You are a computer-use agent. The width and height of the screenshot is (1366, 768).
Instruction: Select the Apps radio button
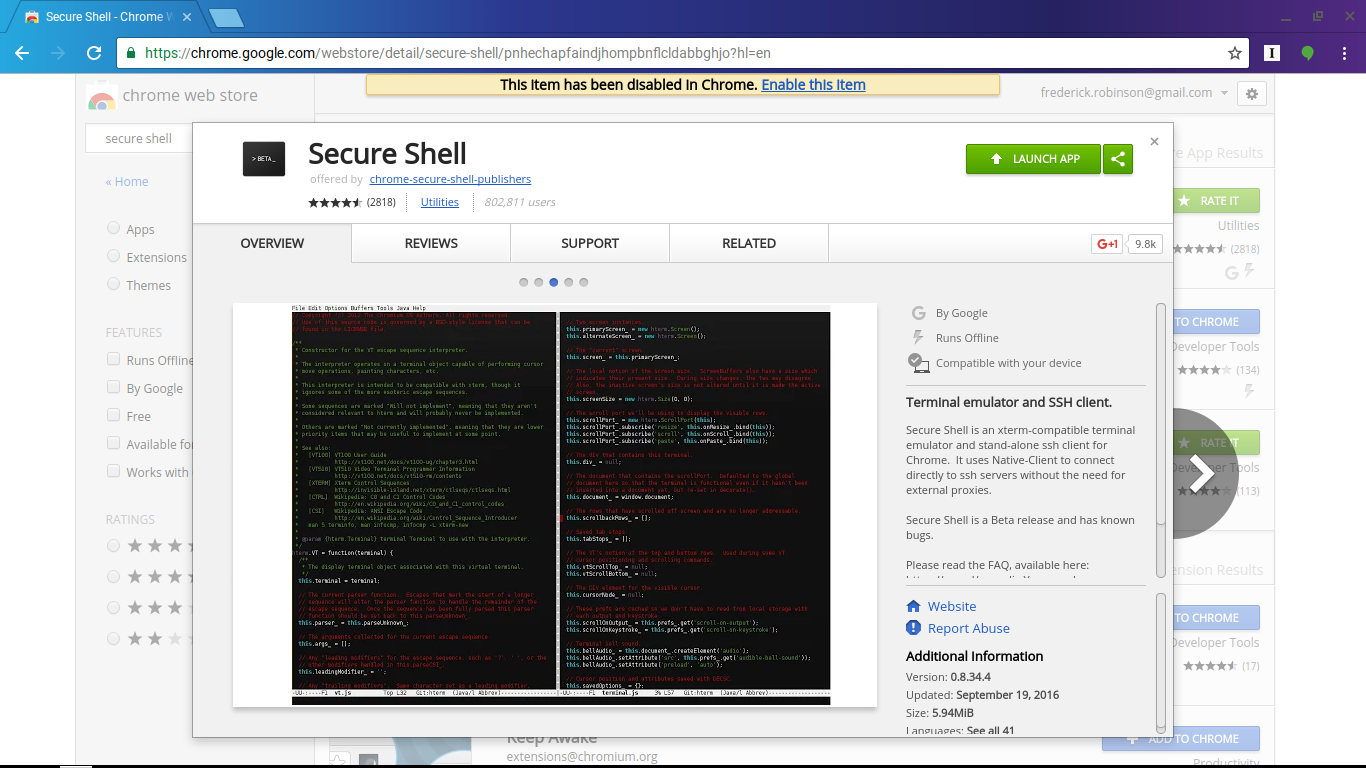tap(113, 228)
